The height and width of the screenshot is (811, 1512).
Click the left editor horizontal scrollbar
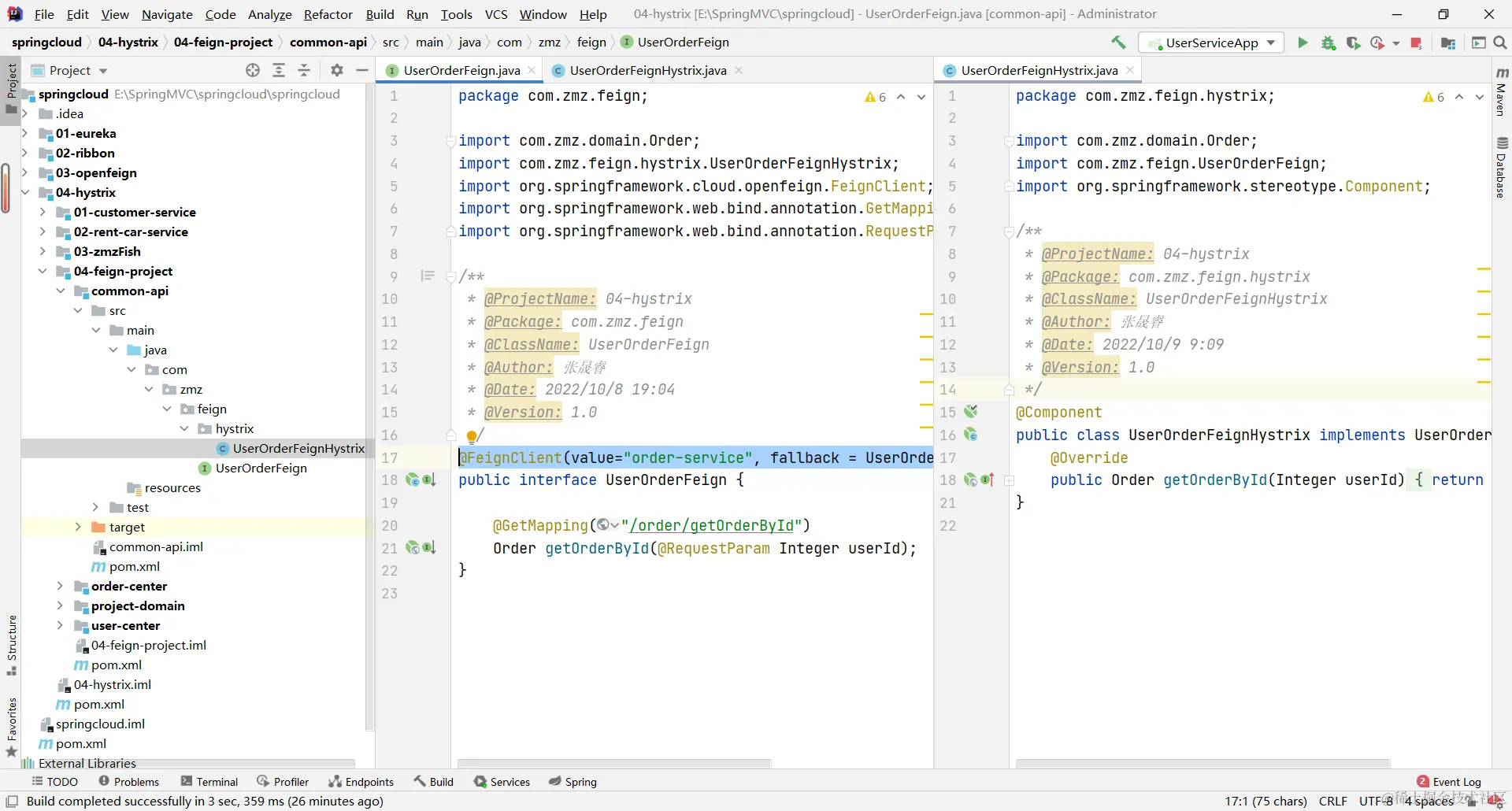pyautogui.click(x=614, y=763)
